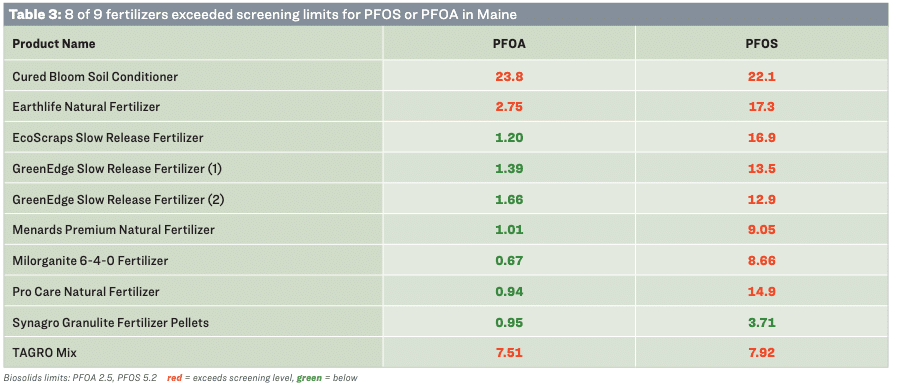Select GreenEdge Slow Release Fertilizer (1)
Image resolution: width=897 pixels, height=386 pixels.
[x=117, y=169]
